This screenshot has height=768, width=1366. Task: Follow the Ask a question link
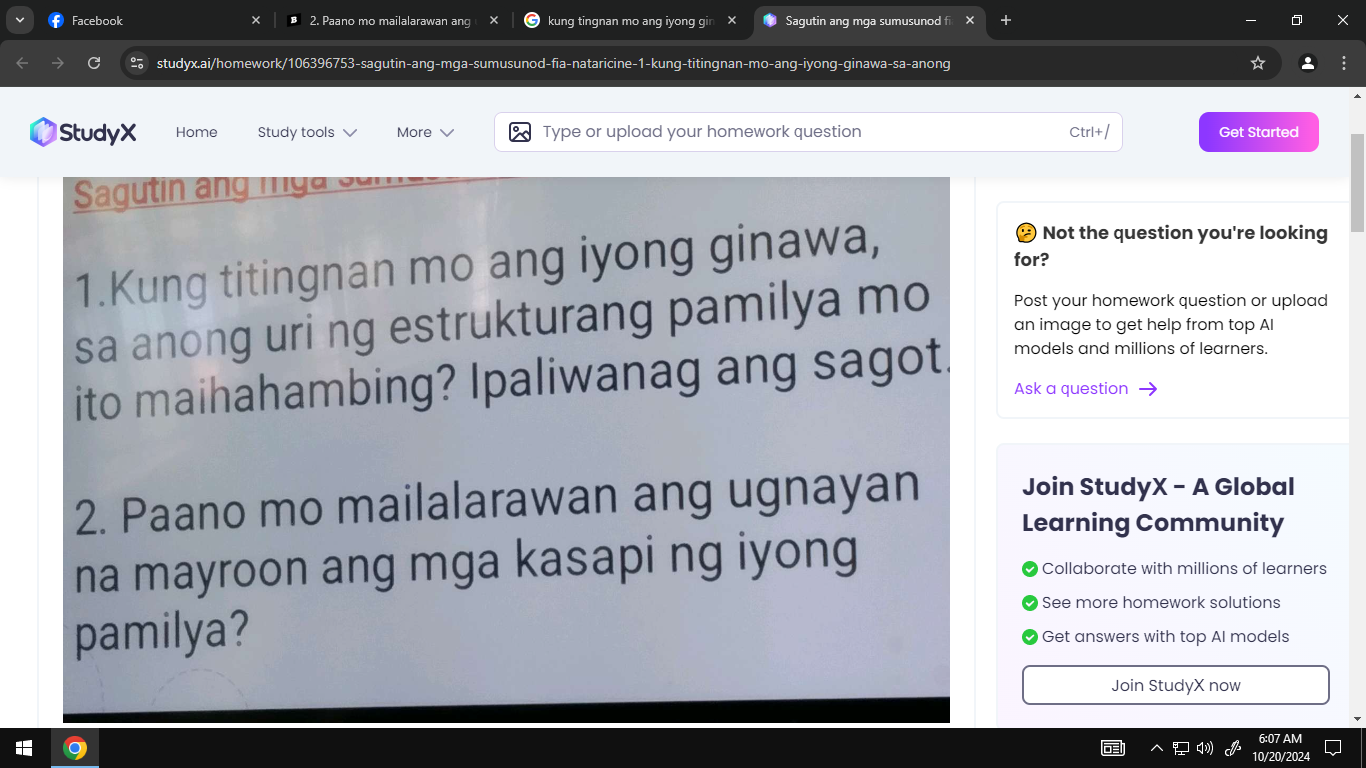tap(1085, 389)
